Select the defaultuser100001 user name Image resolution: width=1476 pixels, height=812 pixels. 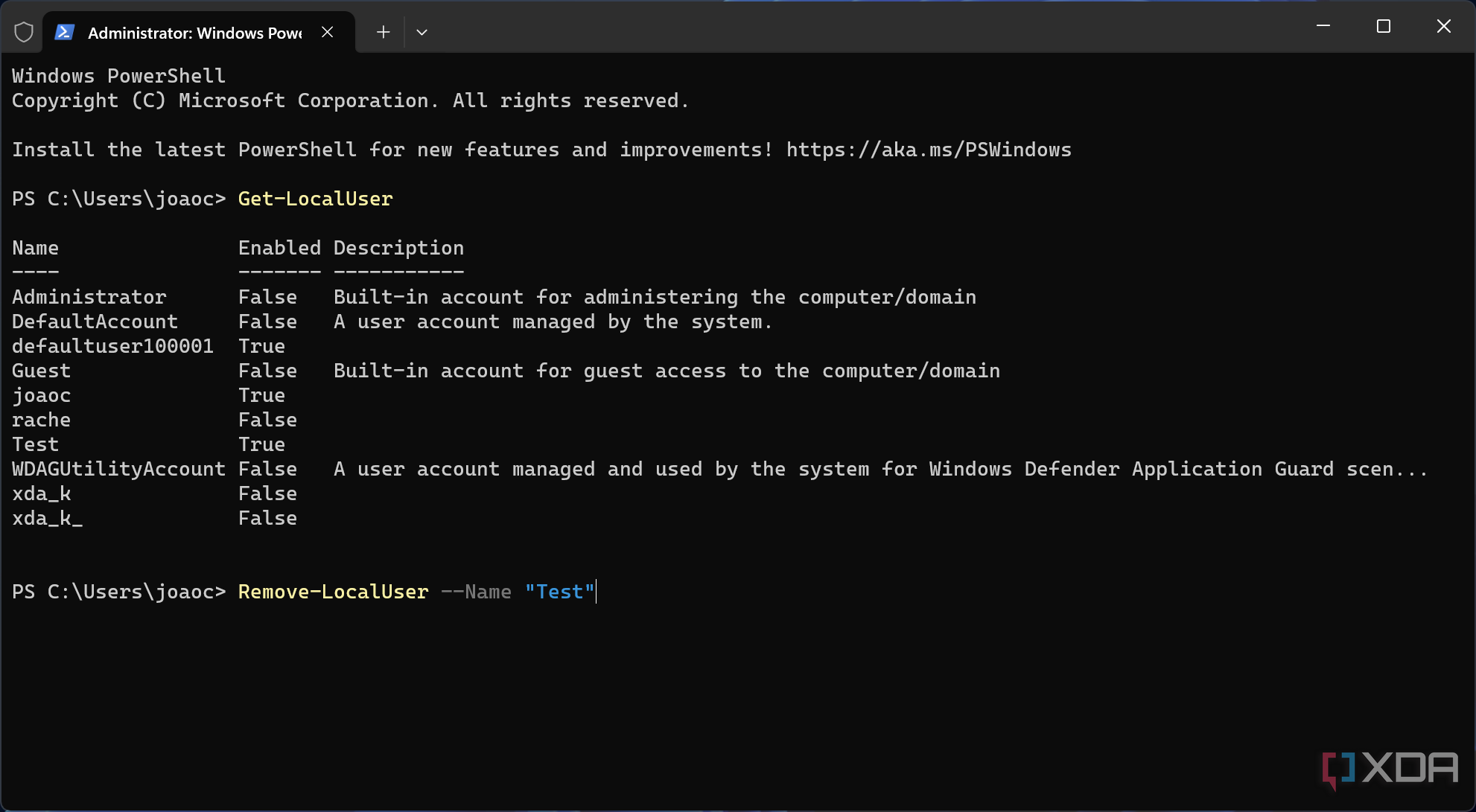(x=112, y=346)
